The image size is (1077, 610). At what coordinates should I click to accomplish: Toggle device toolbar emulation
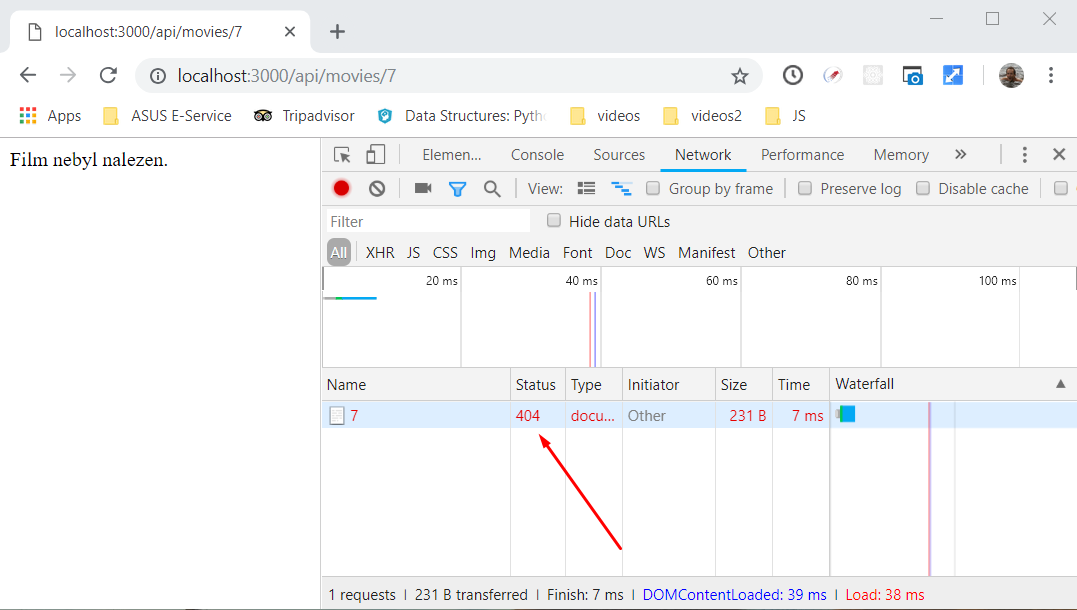click(x=376, y=154)
